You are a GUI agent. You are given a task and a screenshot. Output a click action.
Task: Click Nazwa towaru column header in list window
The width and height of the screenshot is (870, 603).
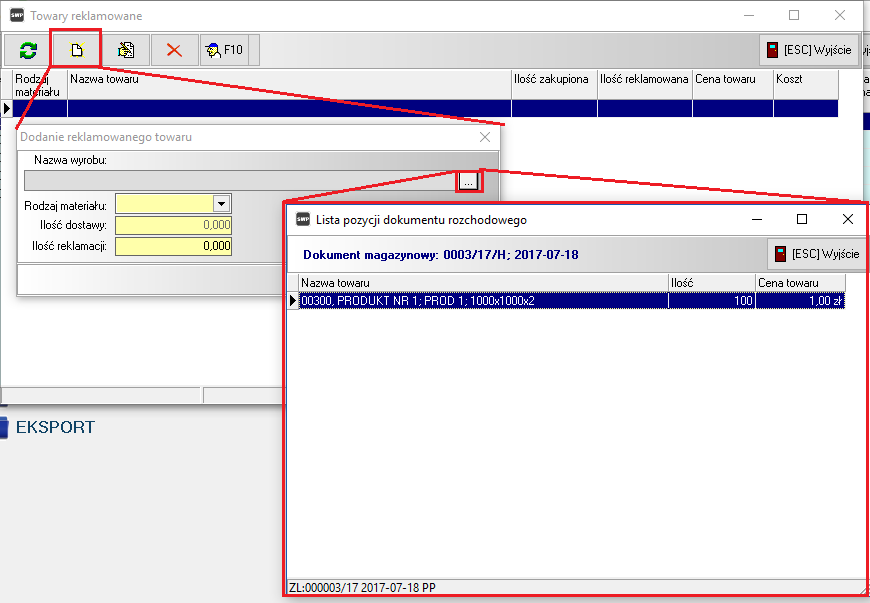coord(480,283)
